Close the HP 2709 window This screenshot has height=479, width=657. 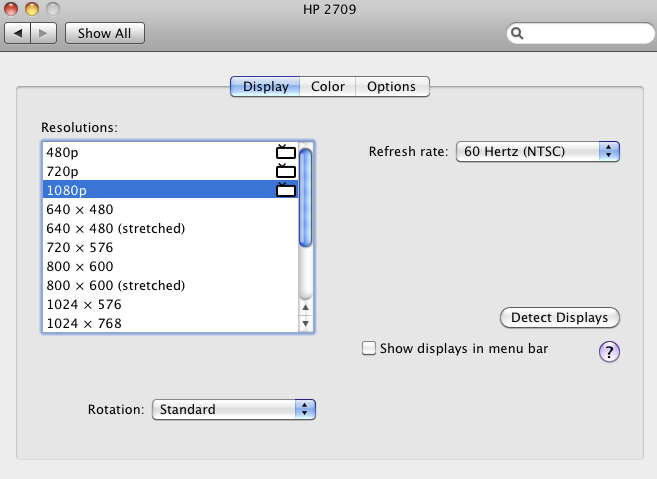click(11, 9)
